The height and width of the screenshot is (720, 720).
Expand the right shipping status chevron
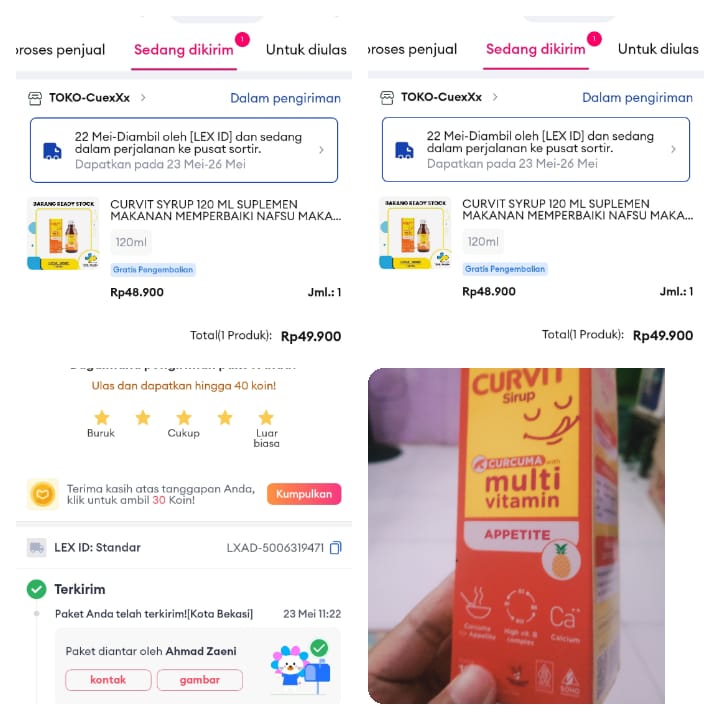coord(673,149)
